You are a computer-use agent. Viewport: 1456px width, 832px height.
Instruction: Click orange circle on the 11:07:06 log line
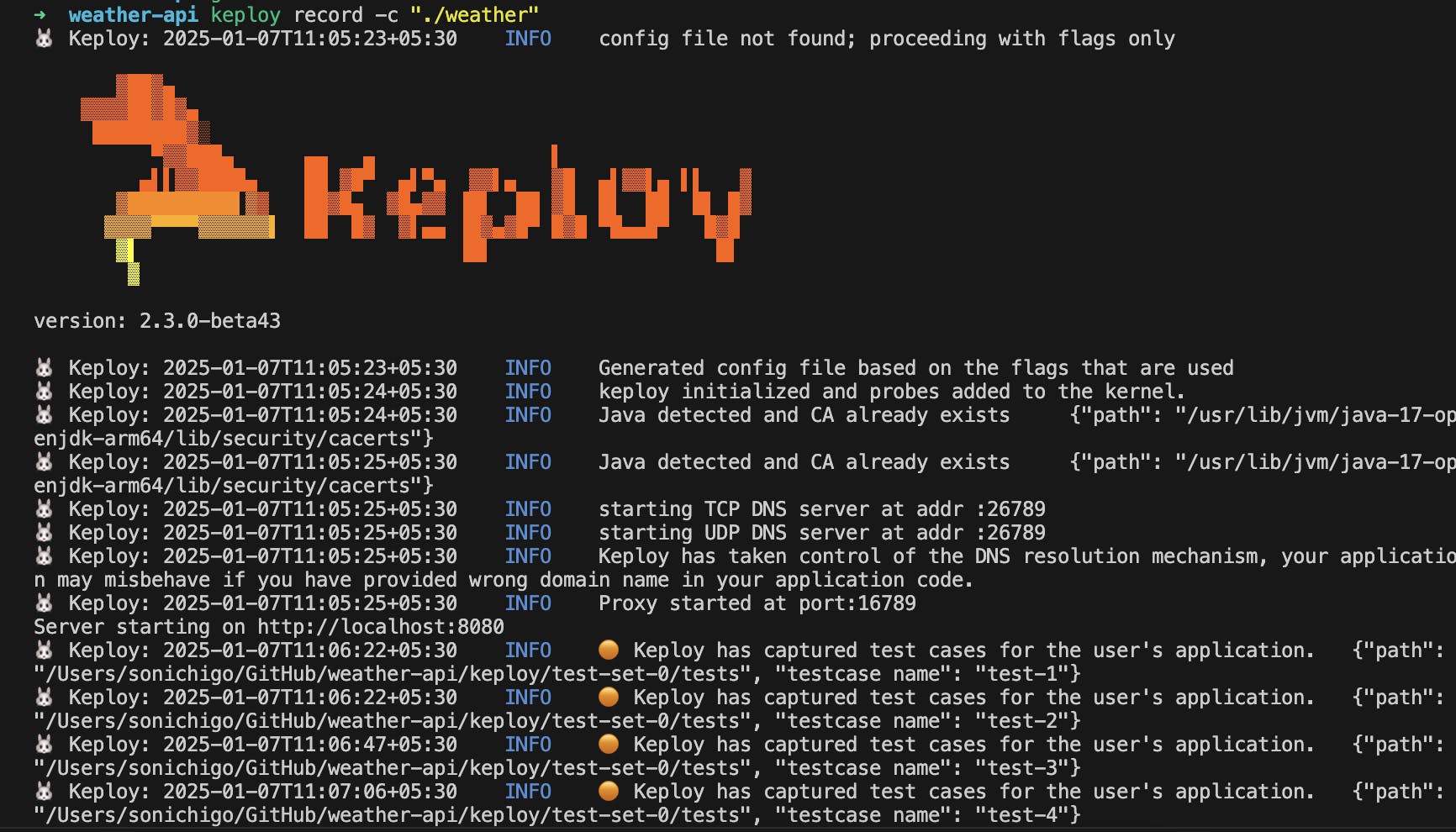tap(609, 791)
